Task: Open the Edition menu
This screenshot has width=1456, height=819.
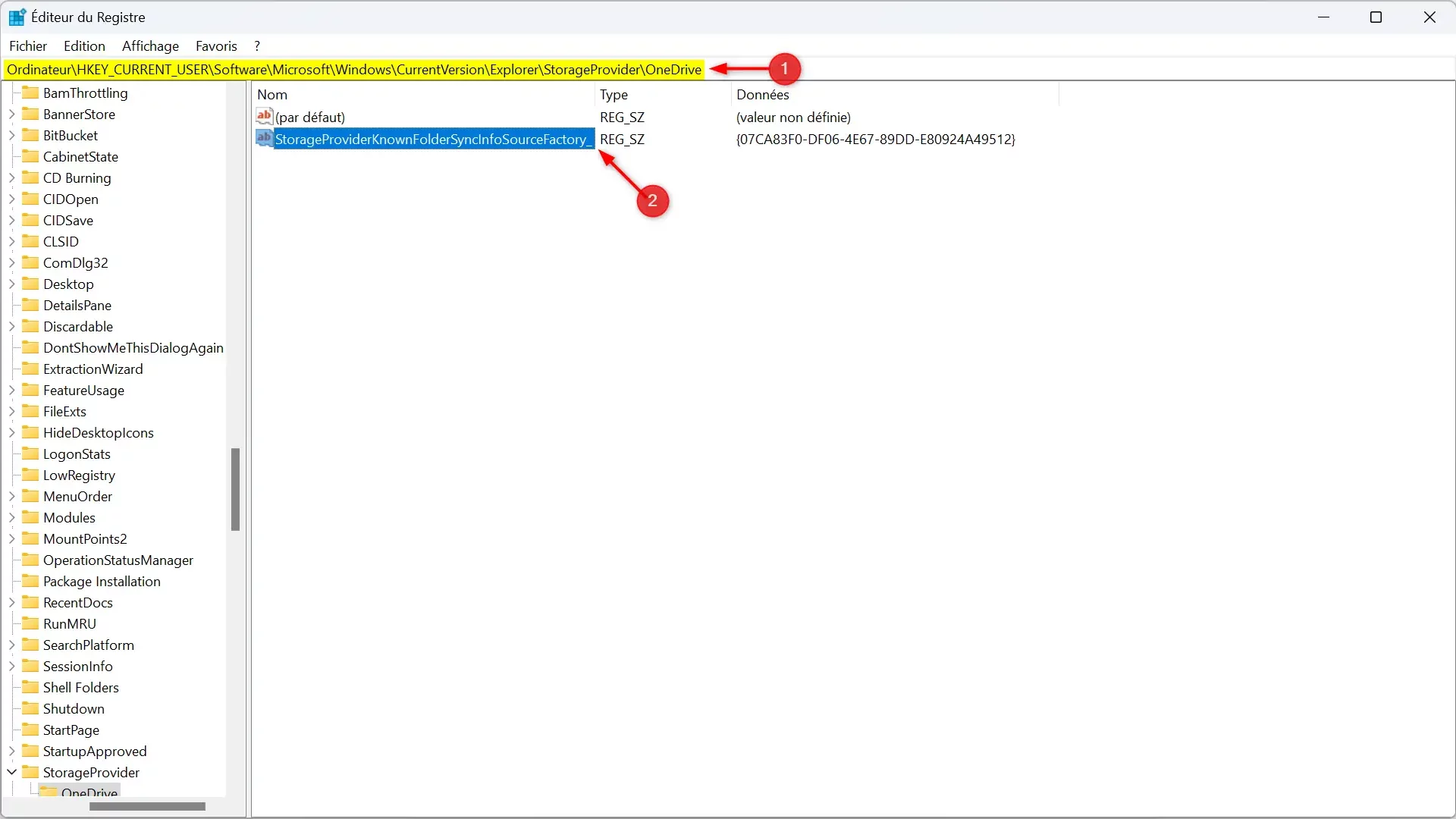Action: pos(84,46)
